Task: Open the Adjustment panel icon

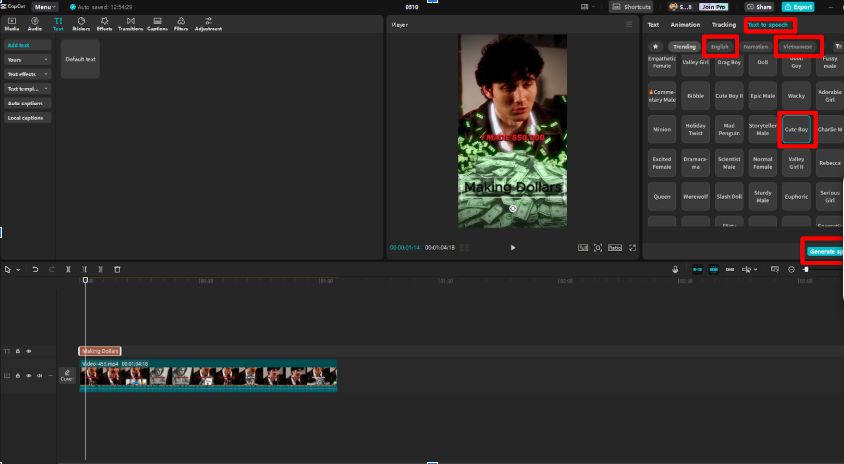Action: [208, 24]
